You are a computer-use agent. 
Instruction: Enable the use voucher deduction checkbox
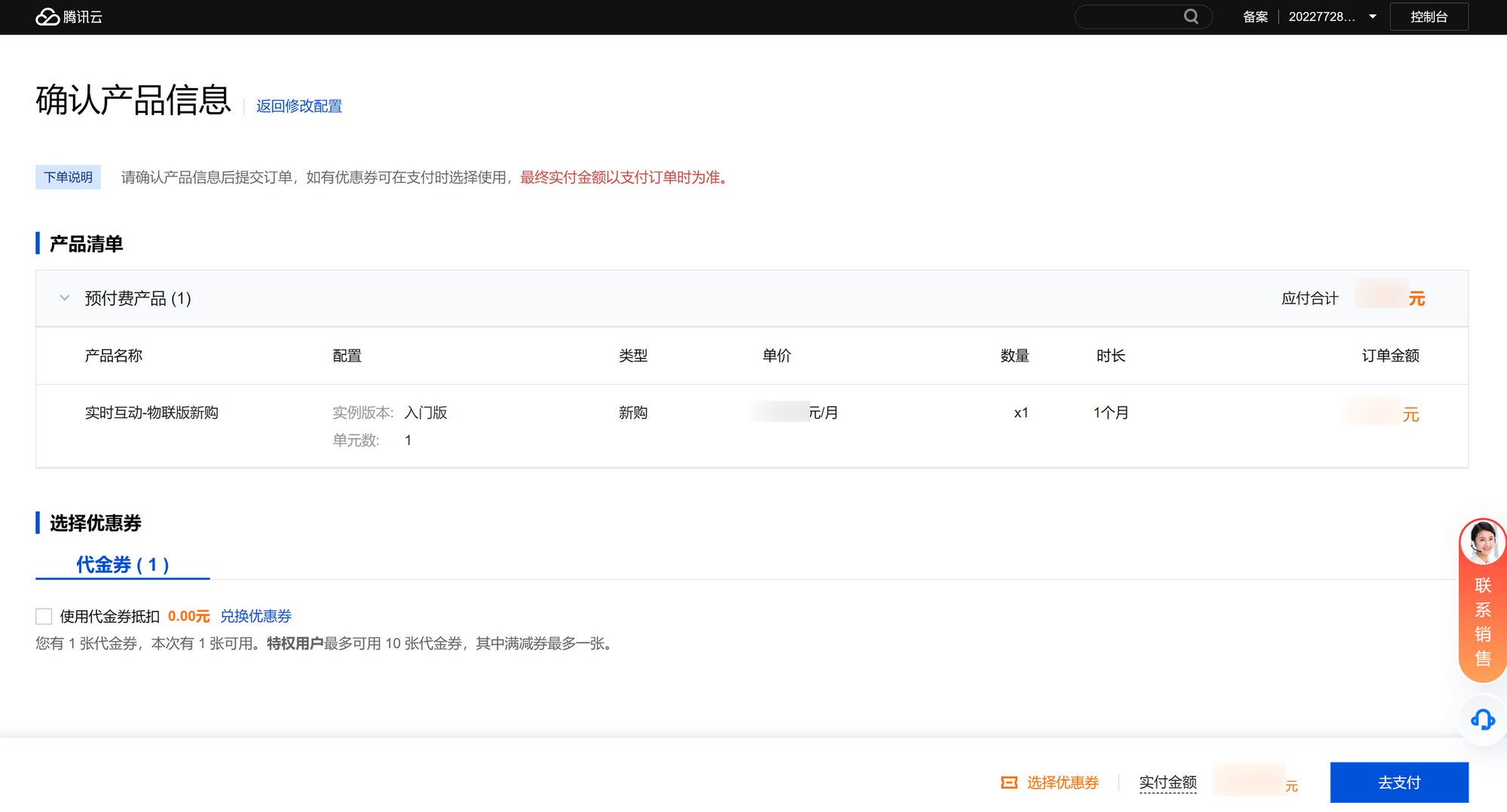click(x=44, y=616)
